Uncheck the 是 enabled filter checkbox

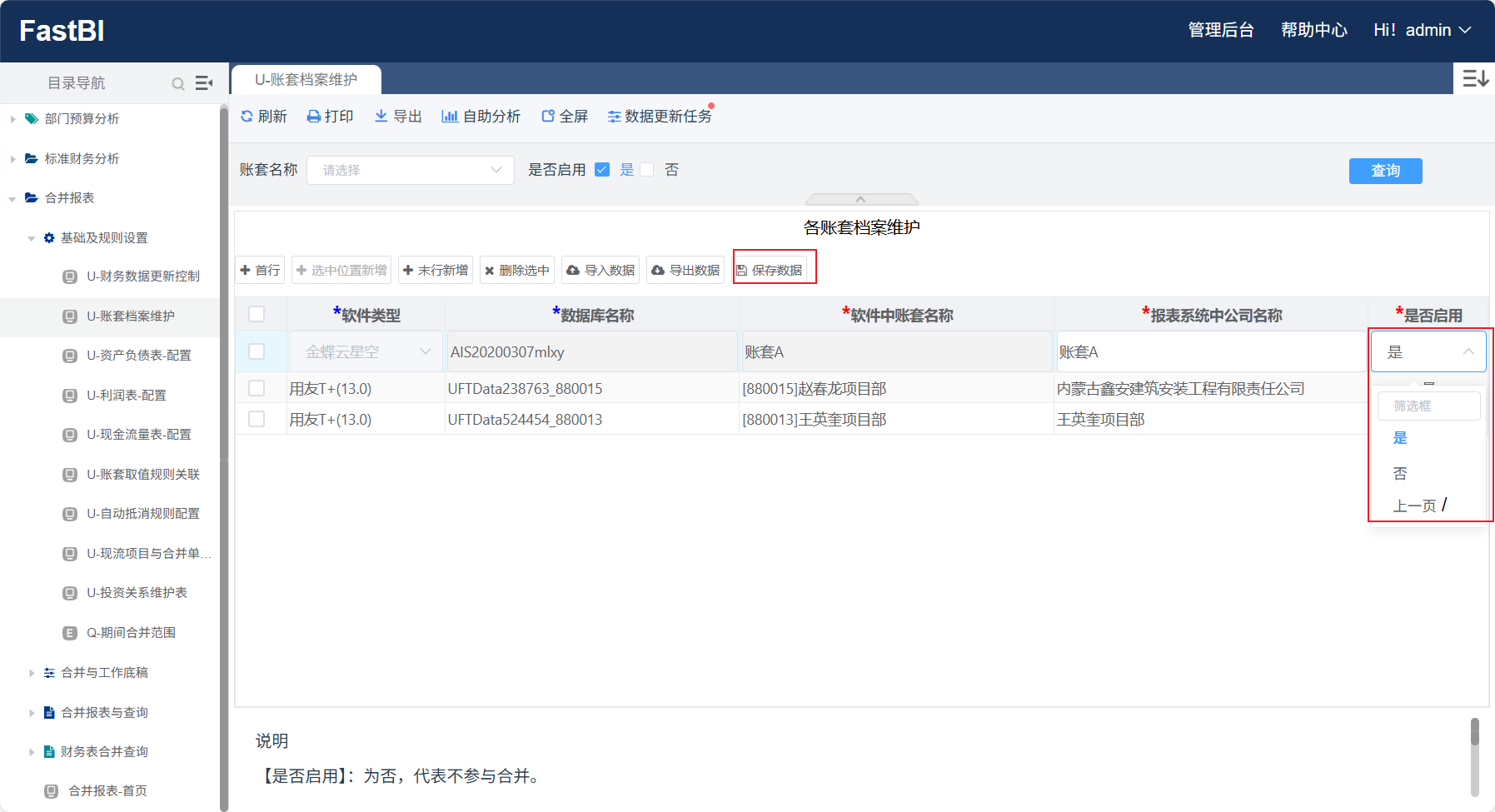tap(602, 170)
